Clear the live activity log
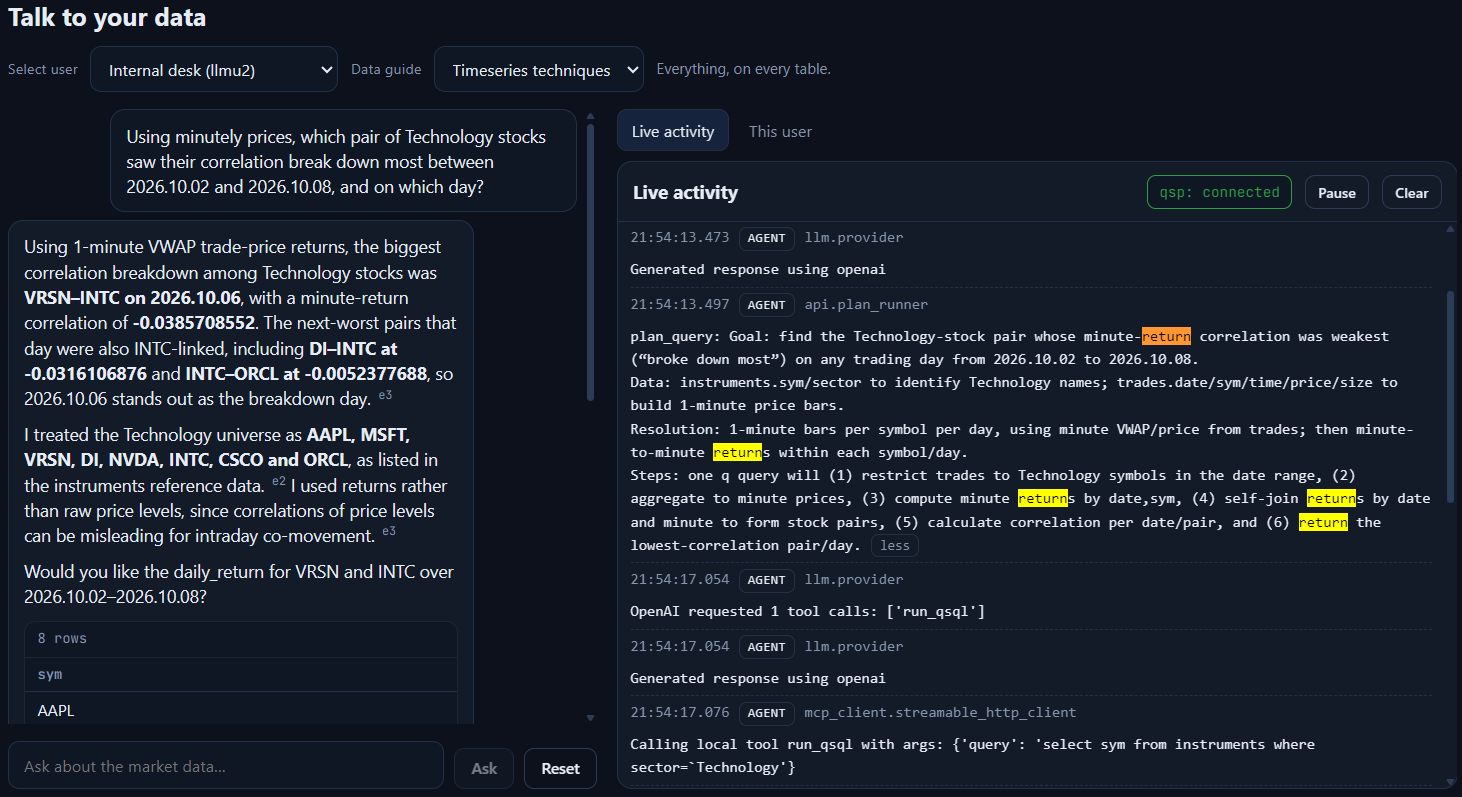 pyautogui.click(x=1411, y=192)
